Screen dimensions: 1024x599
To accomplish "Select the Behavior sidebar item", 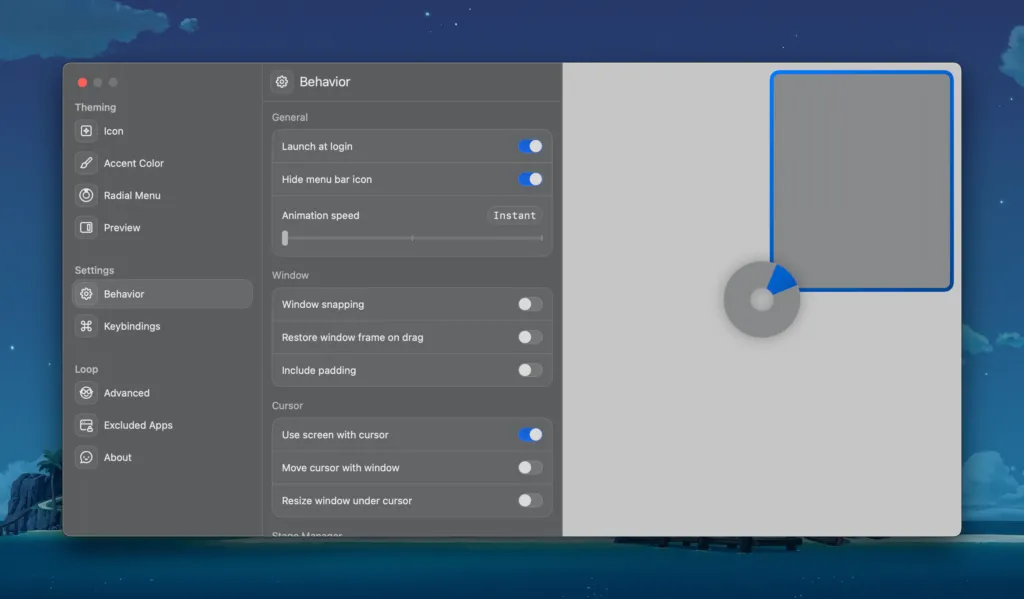I will pyautogui.click(x=162, y=294).
